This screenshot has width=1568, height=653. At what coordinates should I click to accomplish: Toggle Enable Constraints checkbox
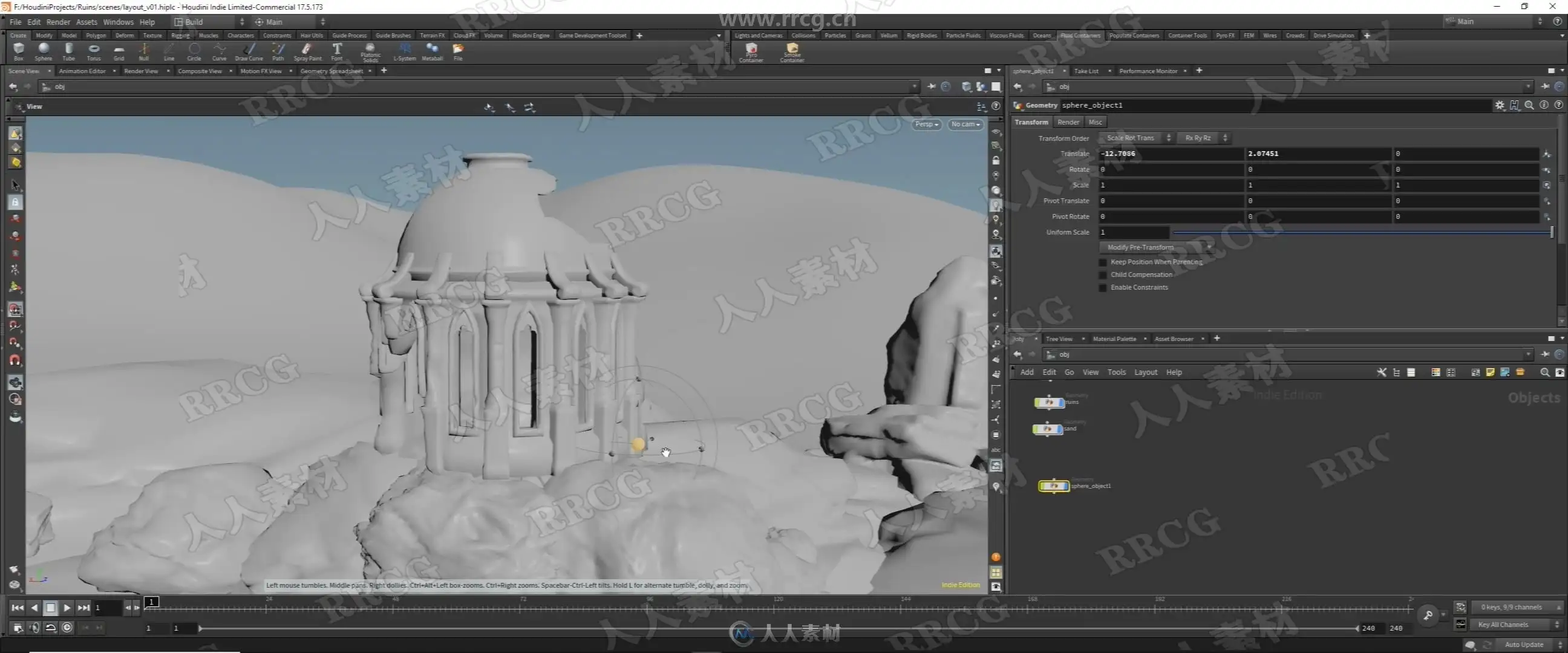[x=1102, y=288]
